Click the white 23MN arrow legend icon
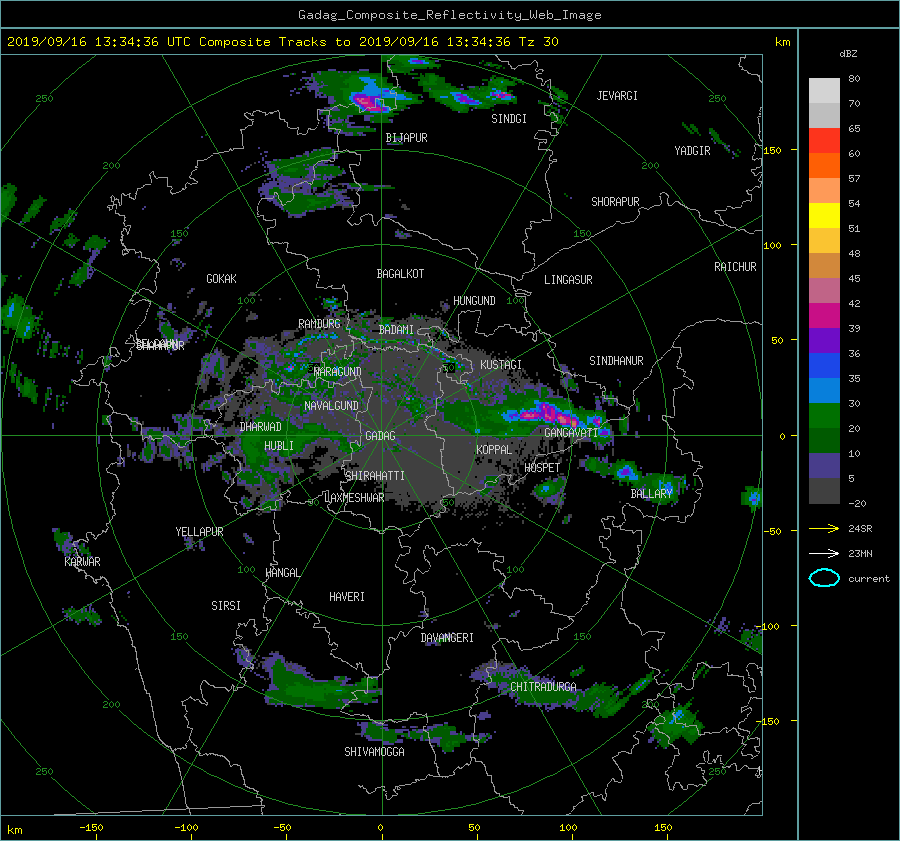900x841 pixels. 824,553
